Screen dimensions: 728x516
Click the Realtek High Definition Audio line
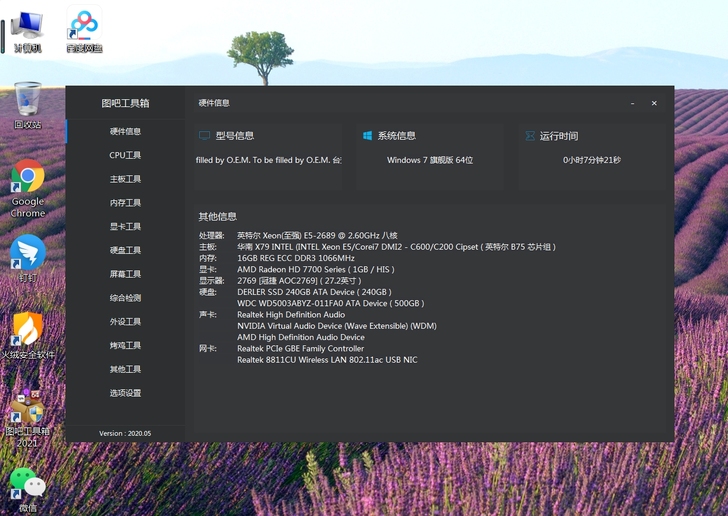(x=291, y=314)
